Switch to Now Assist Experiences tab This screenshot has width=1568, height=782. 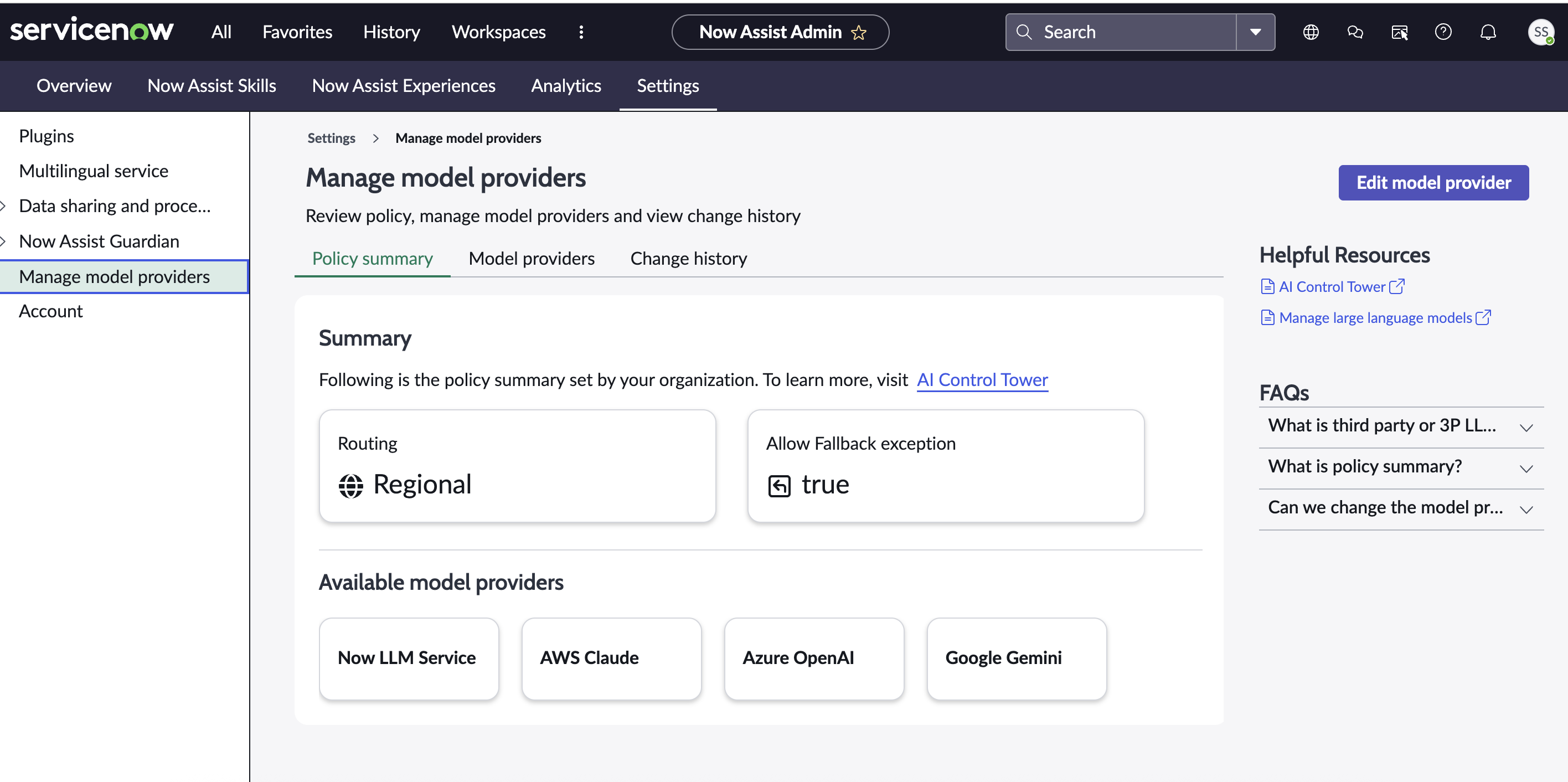(x=404, y=85)
